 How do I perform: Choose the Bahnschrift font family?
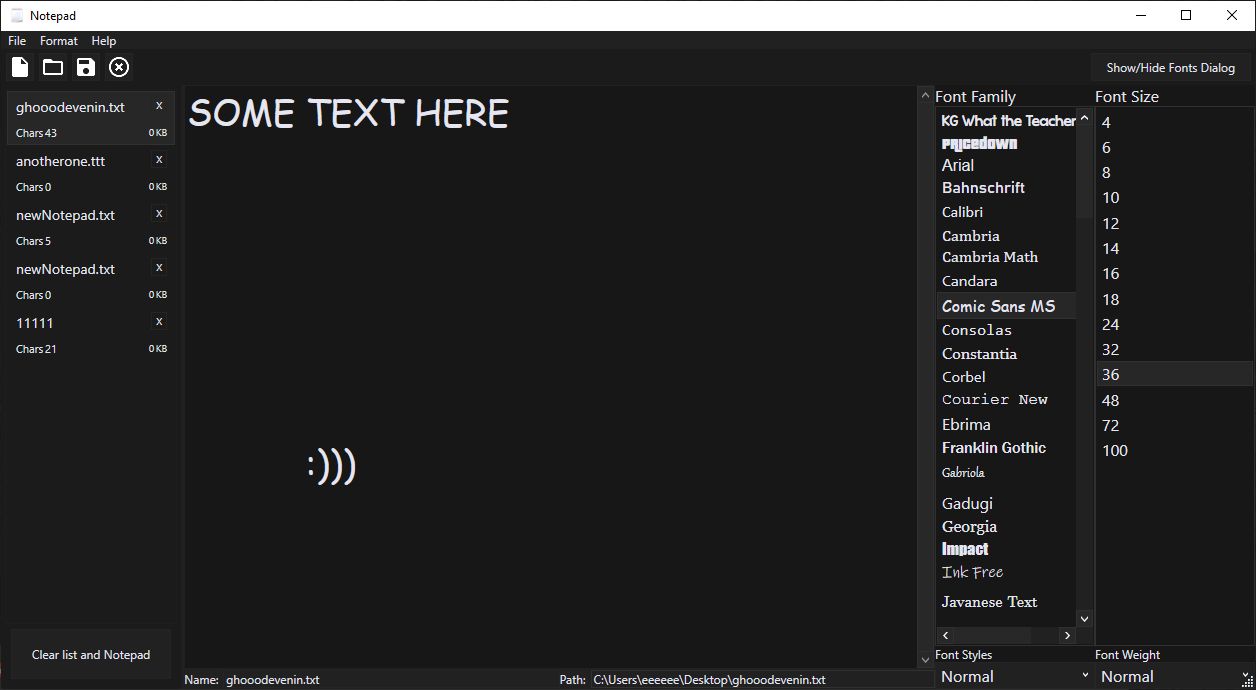tap(1006, 188)
